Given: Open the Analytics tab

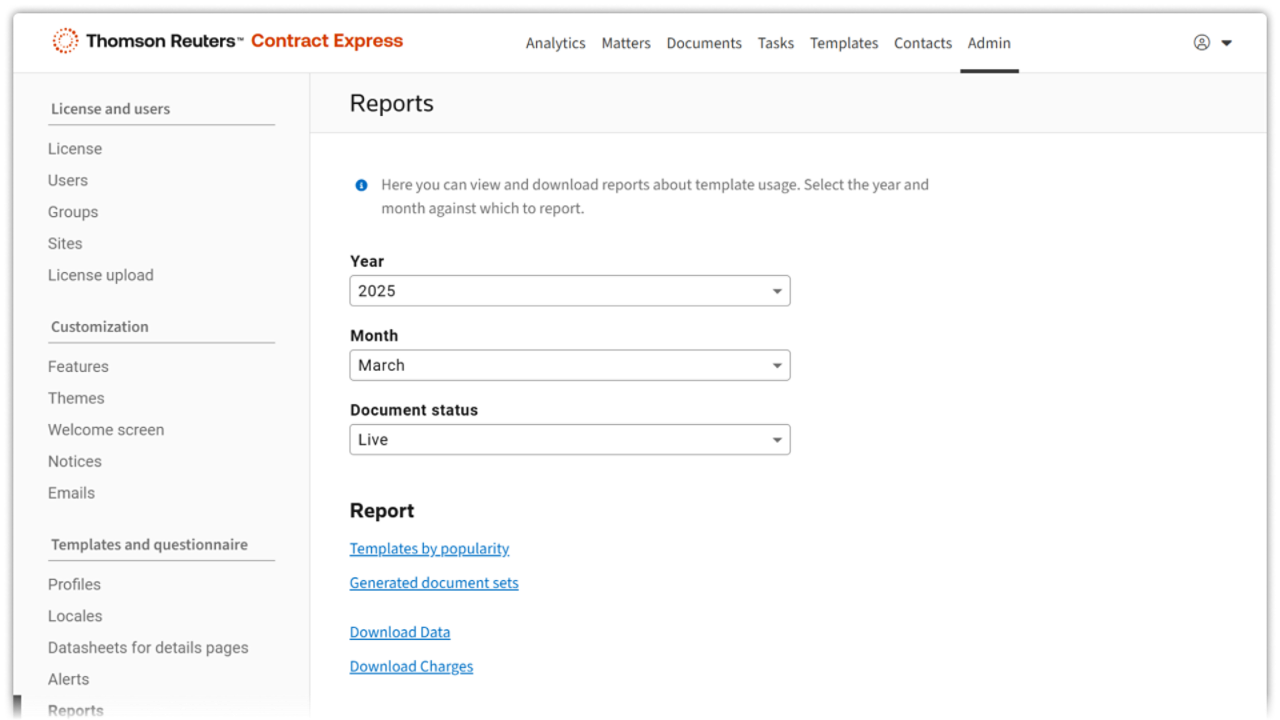Looking at the screenshot, I should pos(555,43).
